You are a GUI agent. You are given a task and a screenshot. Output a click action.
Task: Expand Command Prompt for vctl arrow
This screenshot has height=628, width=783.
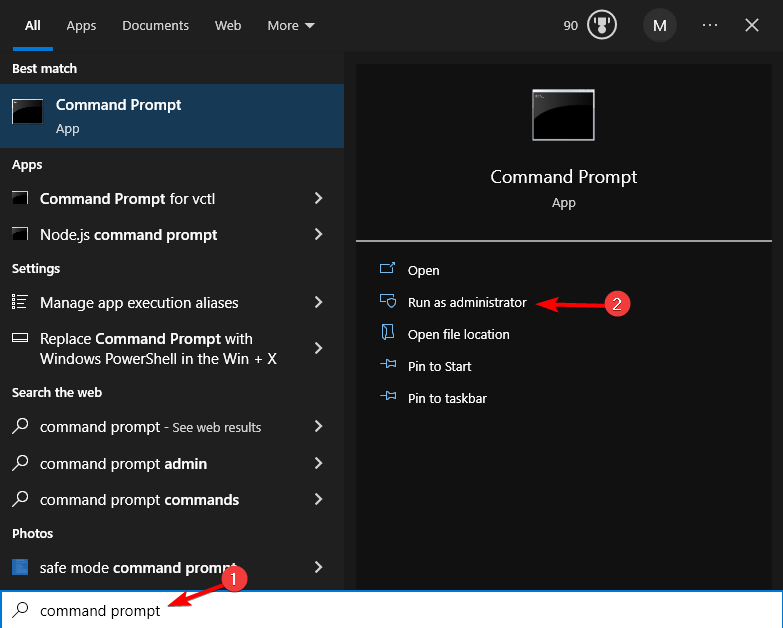point(318,199)
